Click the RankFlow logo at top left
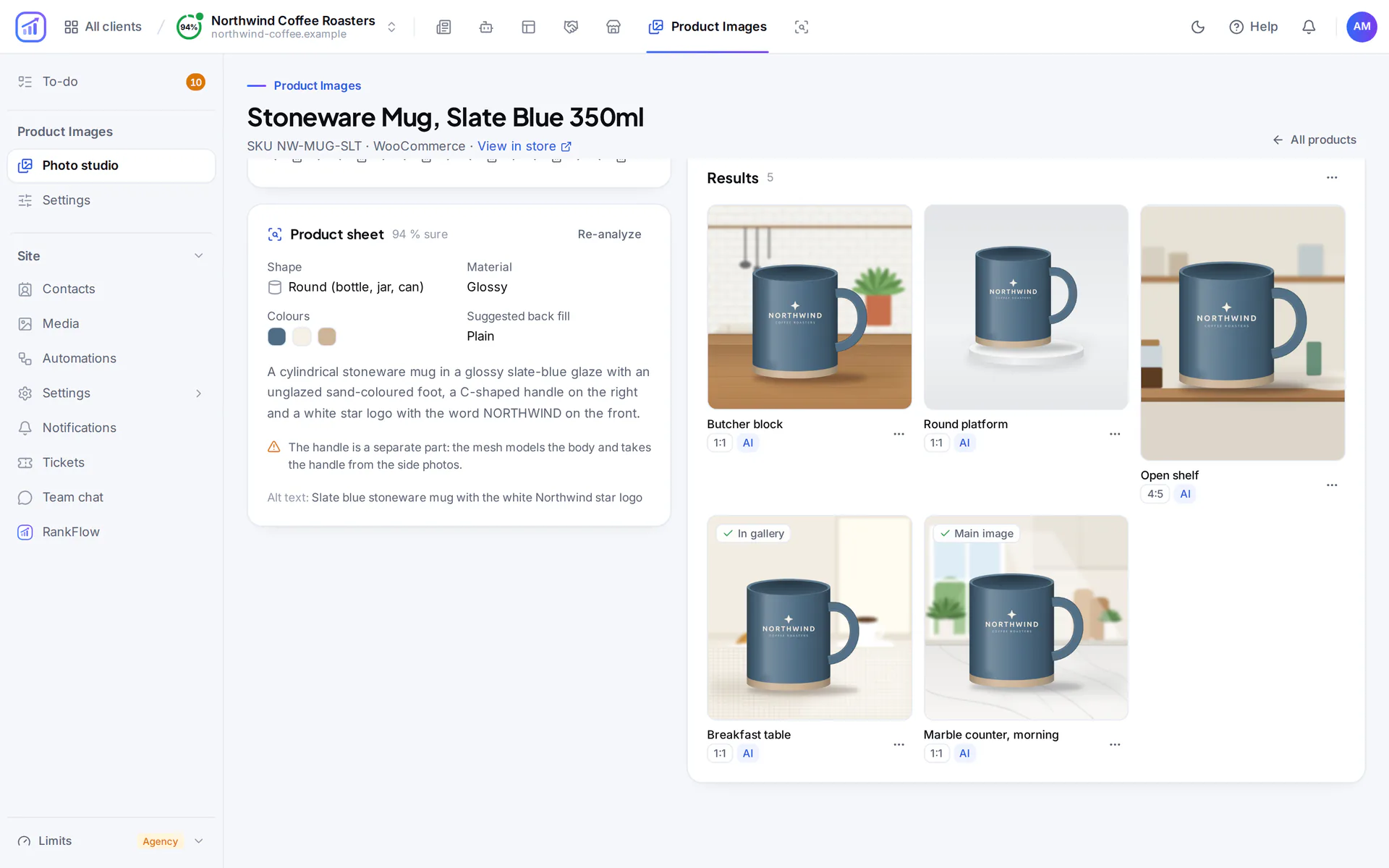Screen dimensions: 1389x868 point(30,27)
